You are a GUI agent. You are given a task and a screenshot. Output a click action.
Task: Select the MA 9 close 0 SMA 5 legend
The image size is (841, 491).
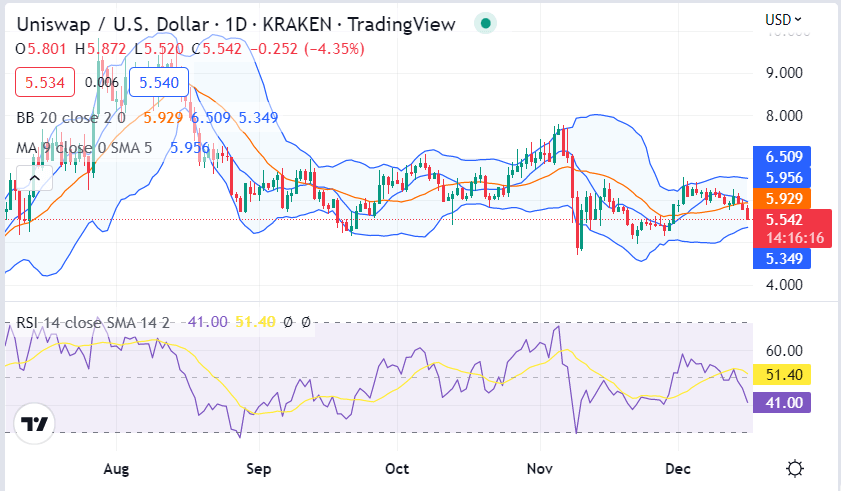(84, 148)
